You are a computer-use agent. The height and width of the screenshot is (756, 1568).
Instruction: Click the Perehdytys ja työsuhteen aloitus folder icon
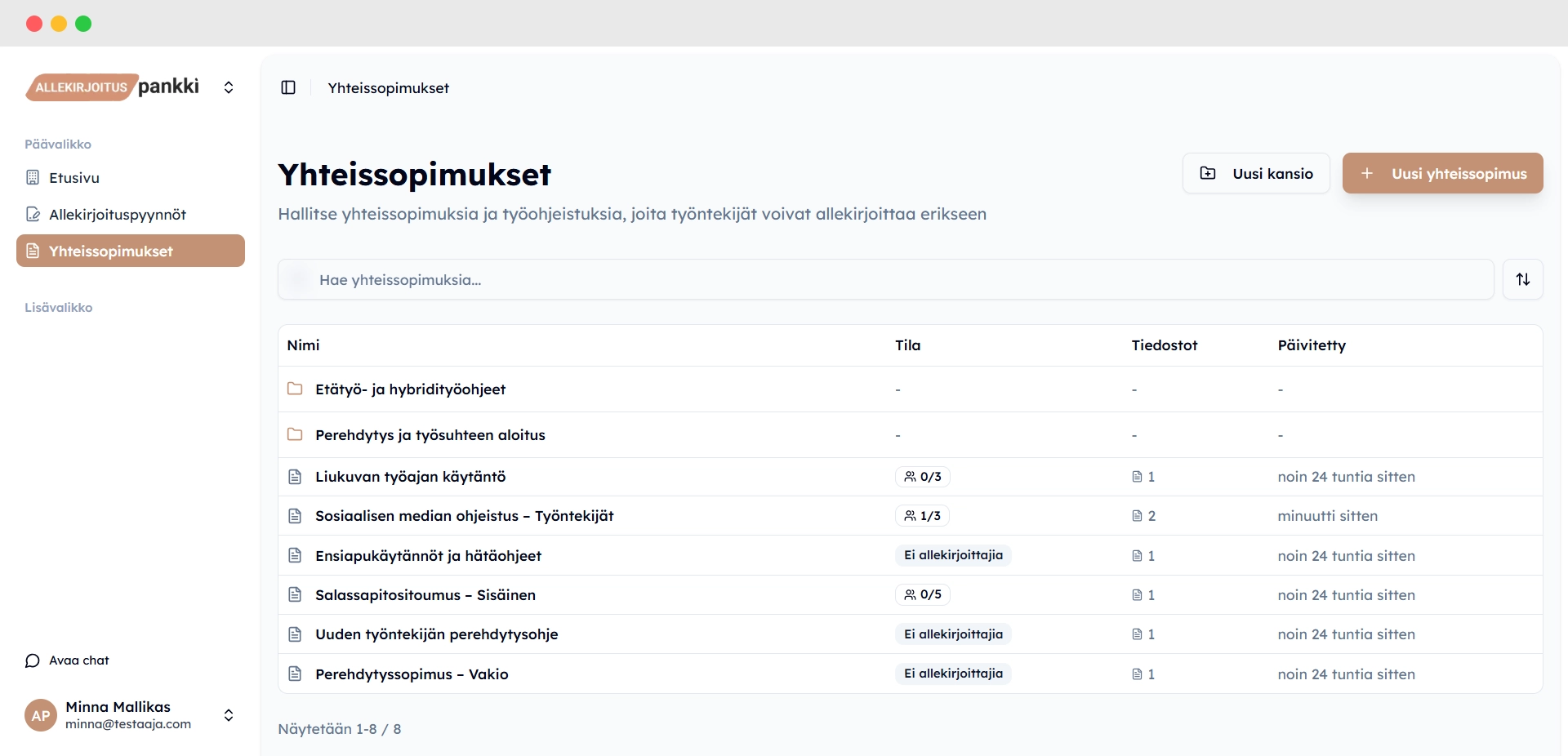point(295,434)
